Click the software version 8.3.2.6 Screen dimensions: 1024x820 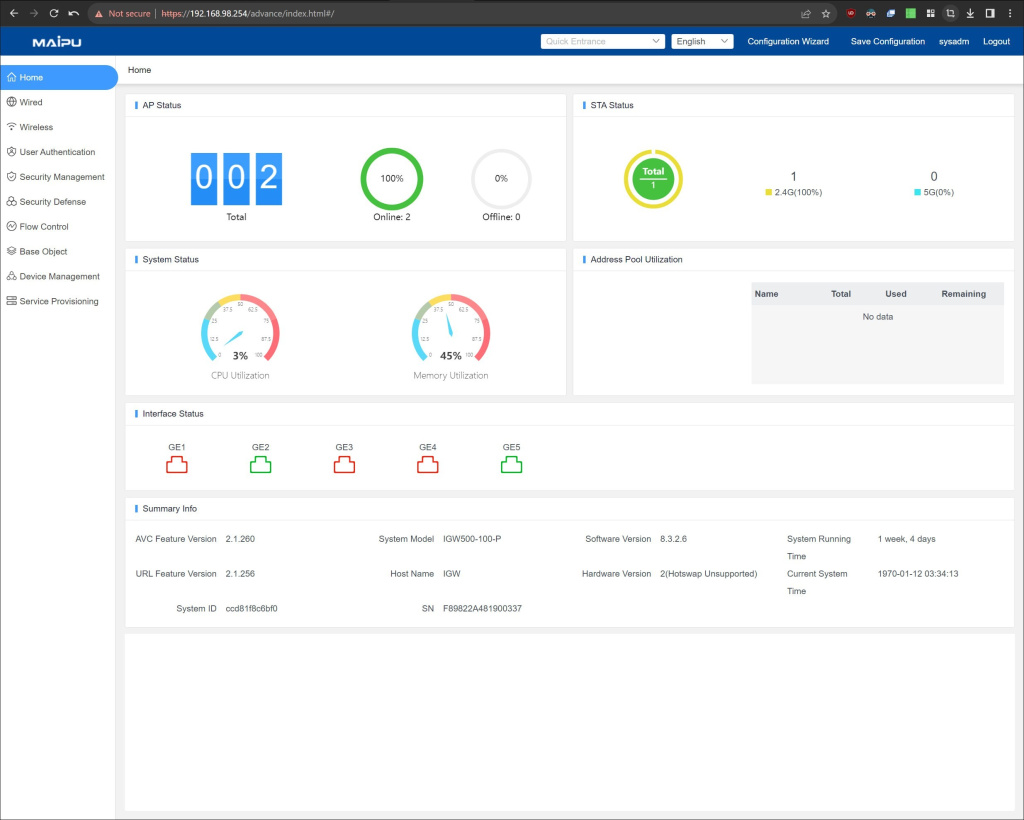coord(673,539)
